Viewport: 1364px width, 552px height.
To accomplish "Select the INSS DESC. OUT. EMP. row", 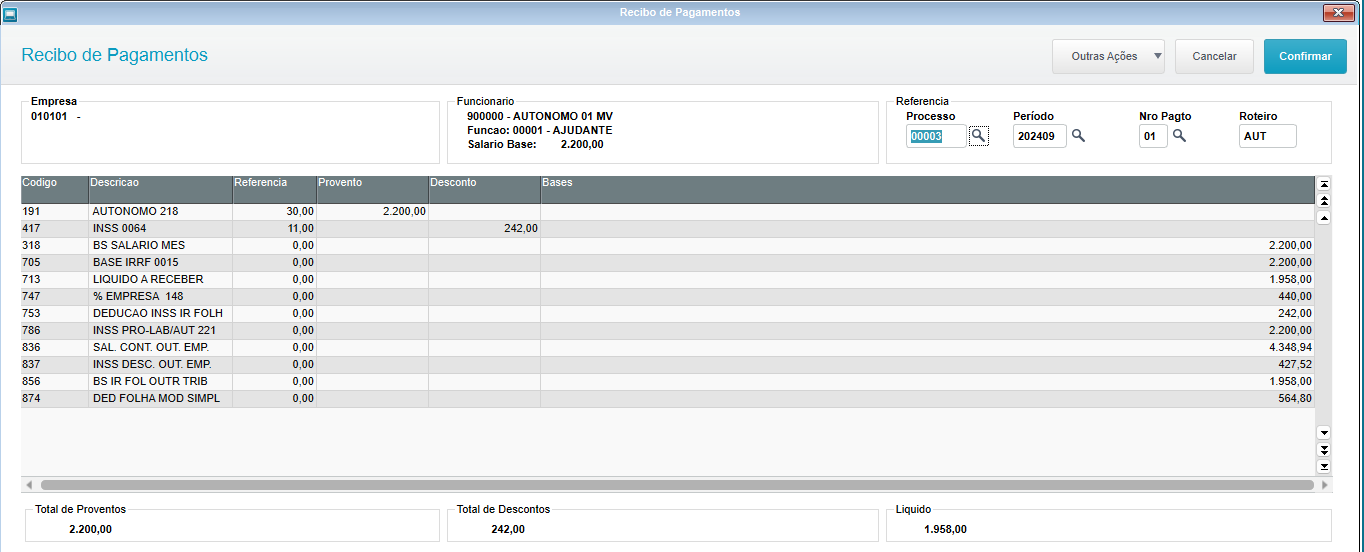I will [668, 365].
